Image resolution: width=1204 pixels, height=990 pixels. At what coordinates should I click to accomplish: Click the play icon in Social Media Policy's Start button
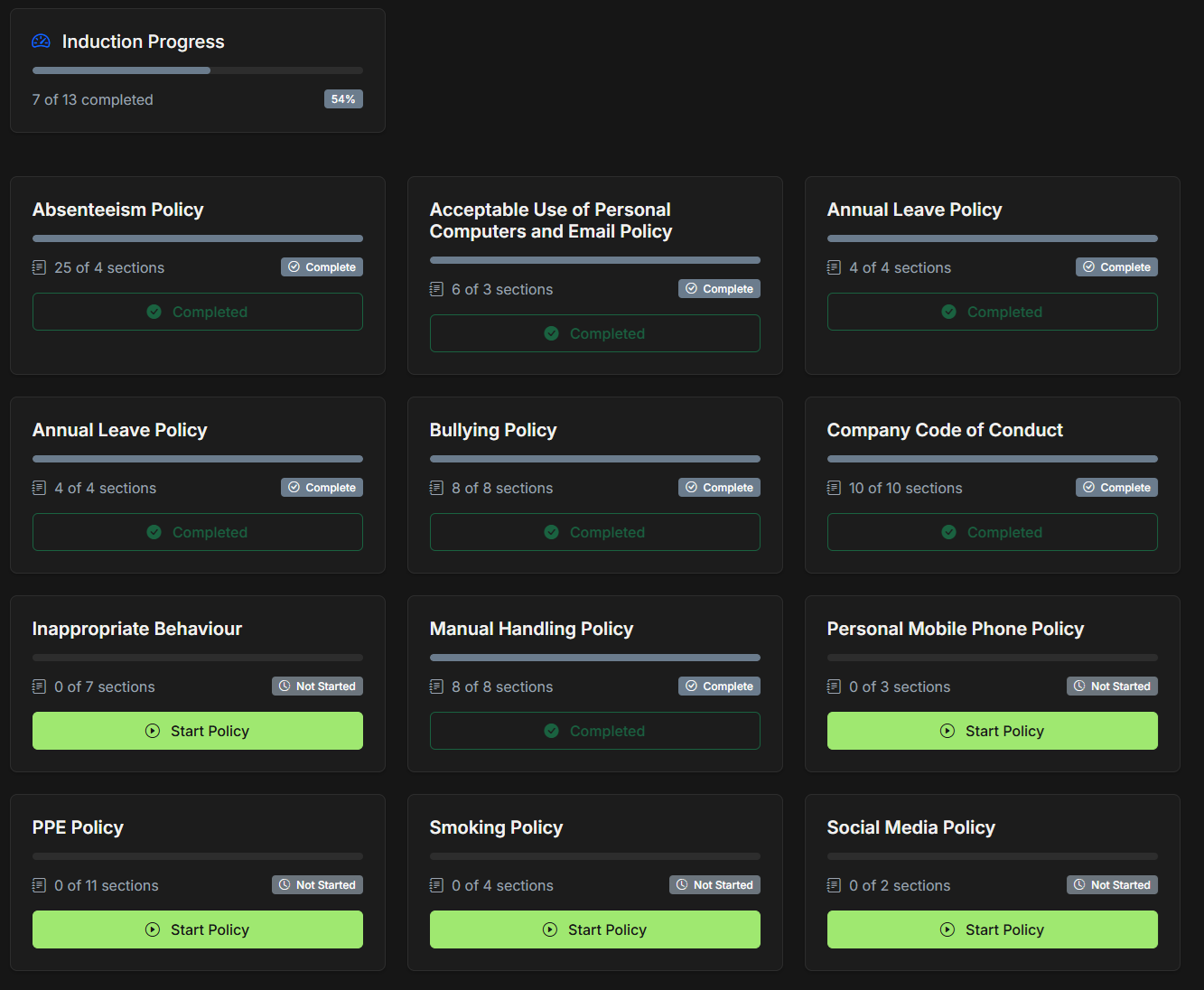[x=947, y=929]
